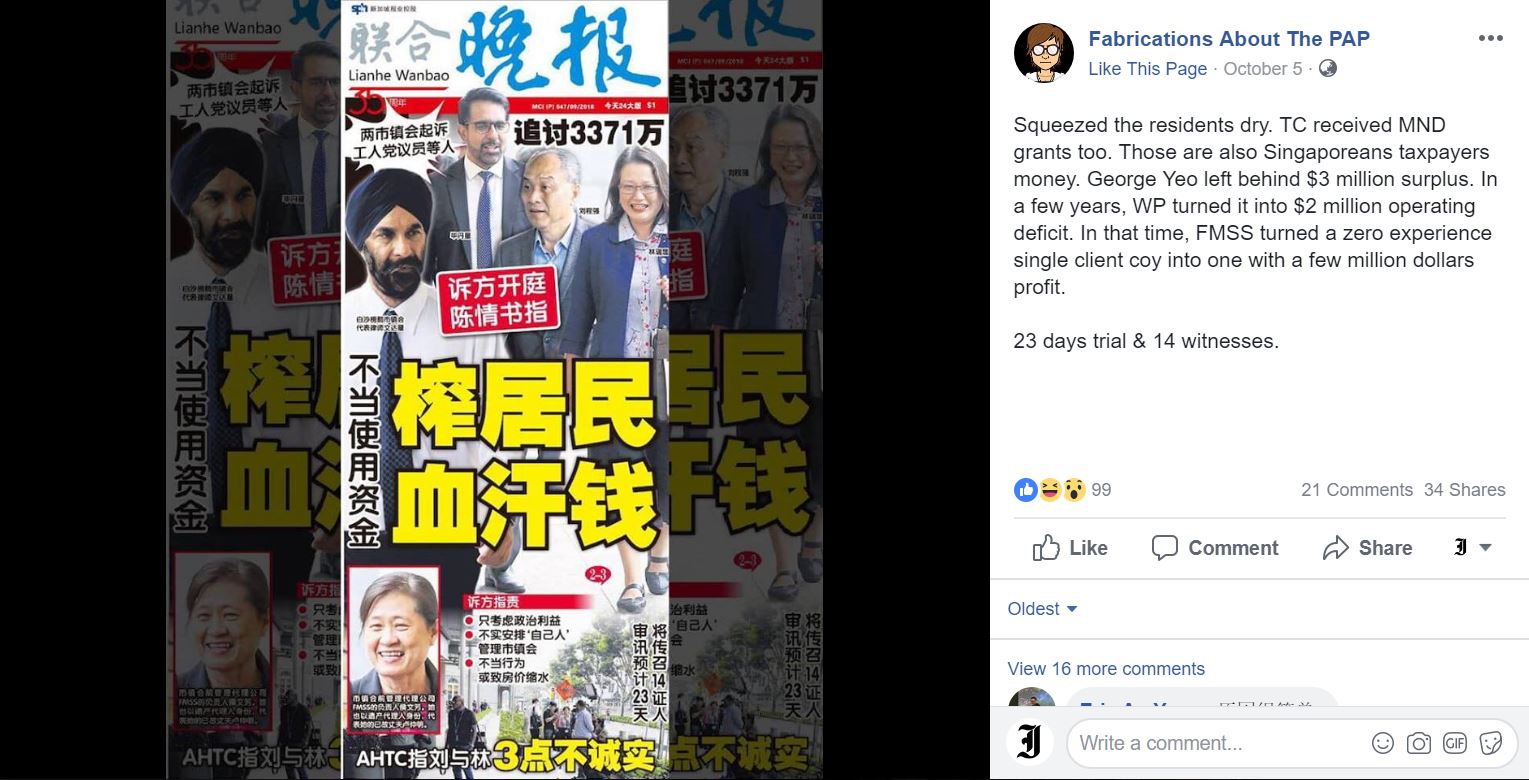The image size is (1529, 780).
Task: Click the Write a comment field
Action: click(x=1216, y=743)
